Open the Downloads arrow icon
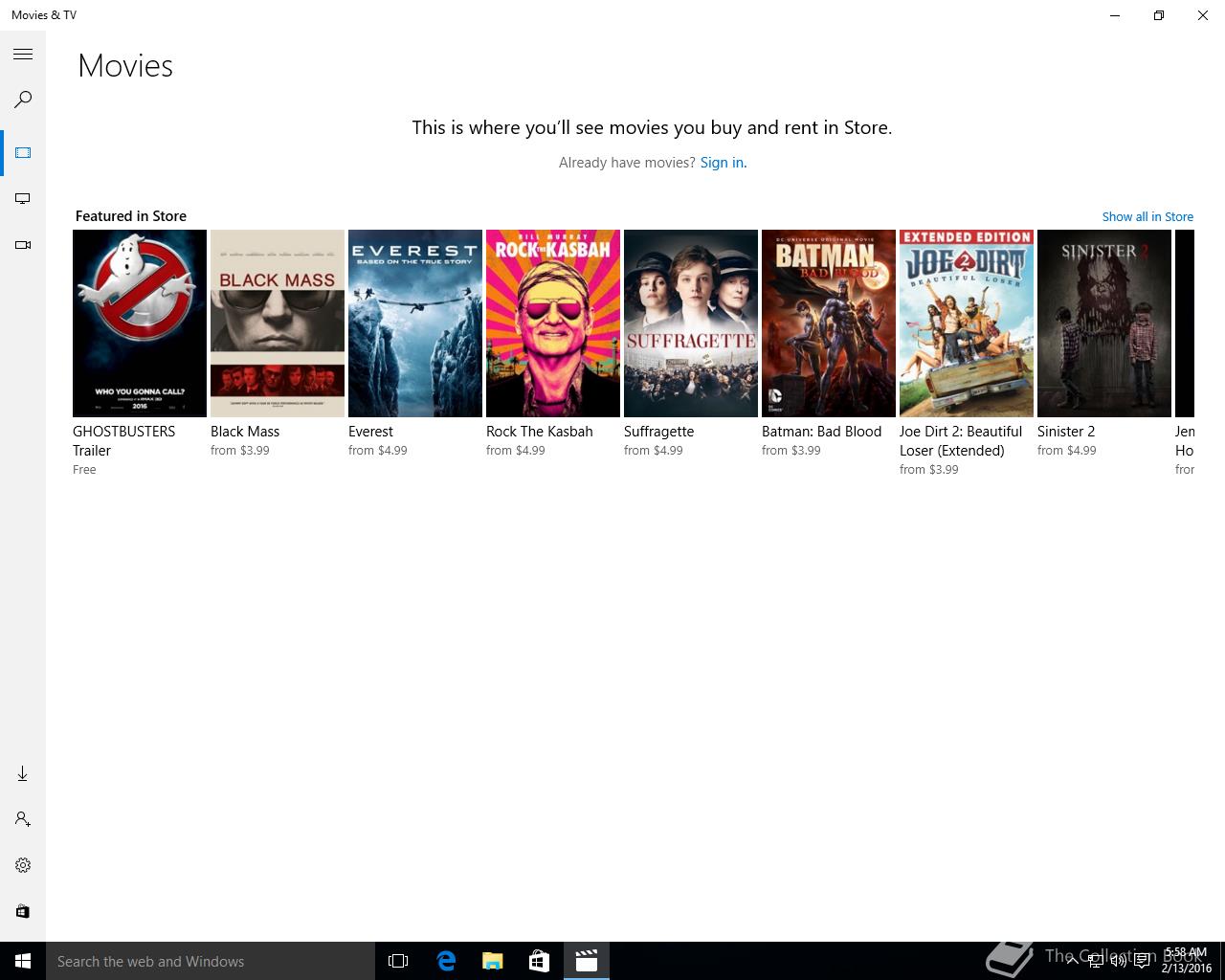Viewport: 1225px width, 980px height. click(23, 773)
